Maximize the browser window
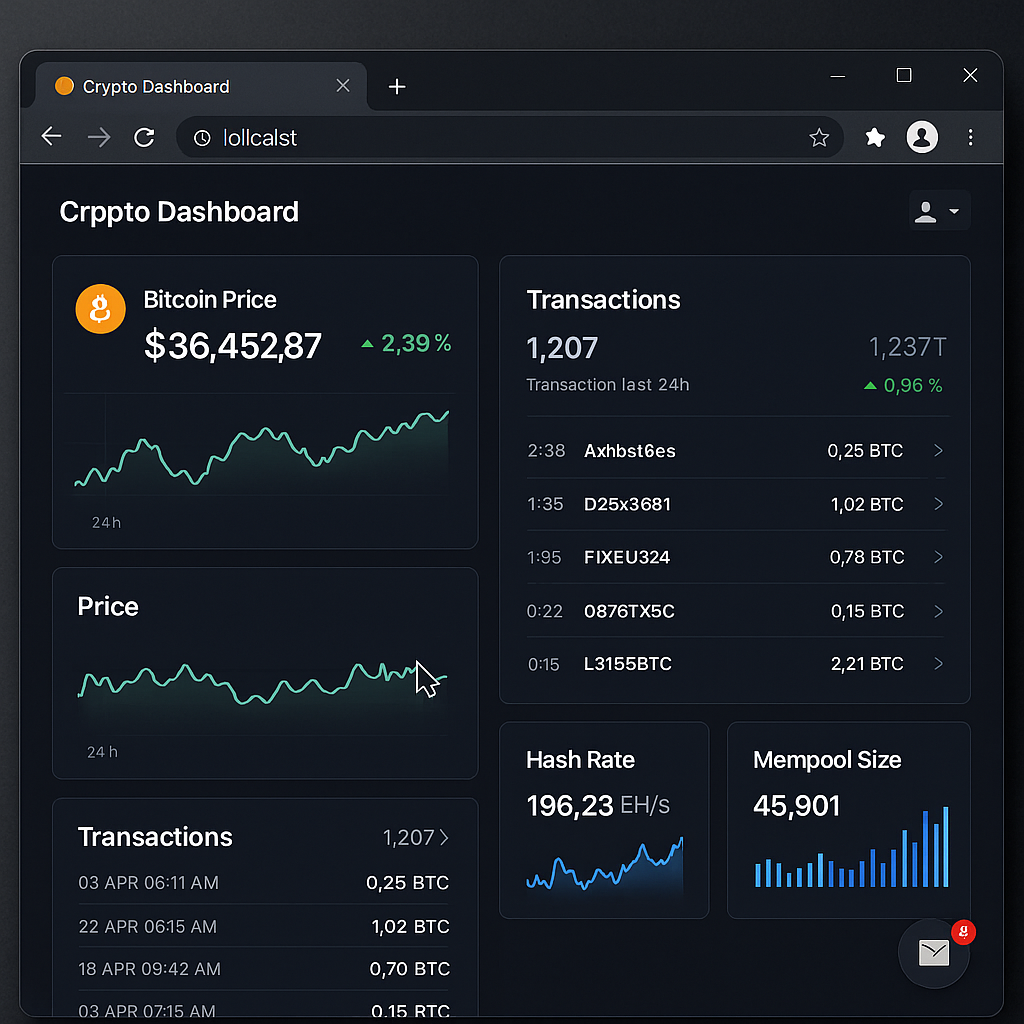 click(904, 75)
